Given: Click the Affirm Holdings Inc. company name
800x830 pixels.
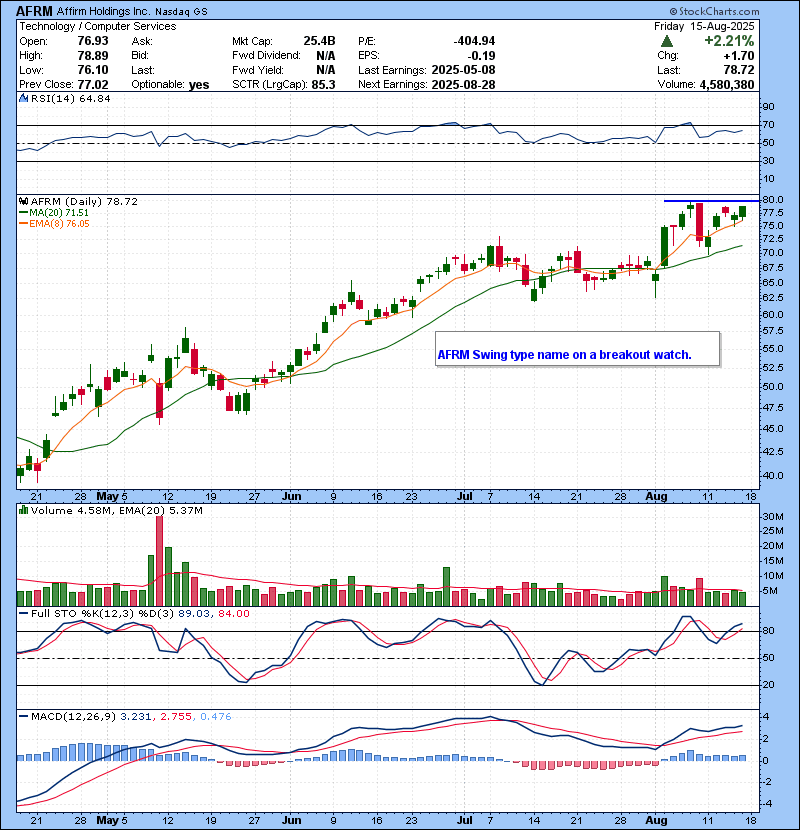Looking at the screenshot, I should click(103, 11).
